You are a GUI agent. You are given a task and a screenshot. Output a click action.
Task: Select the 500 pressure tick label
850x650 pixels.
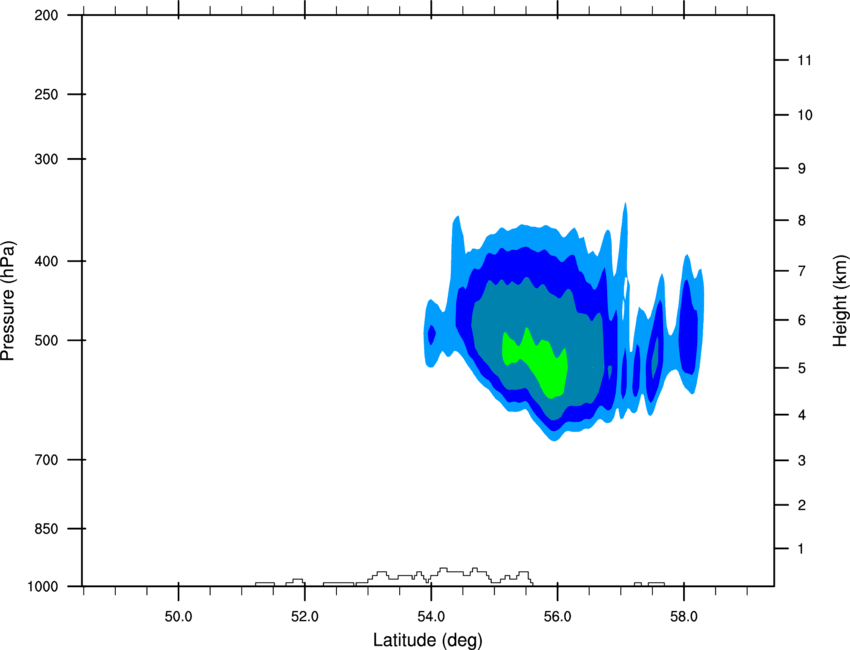[x=46, y=340]
